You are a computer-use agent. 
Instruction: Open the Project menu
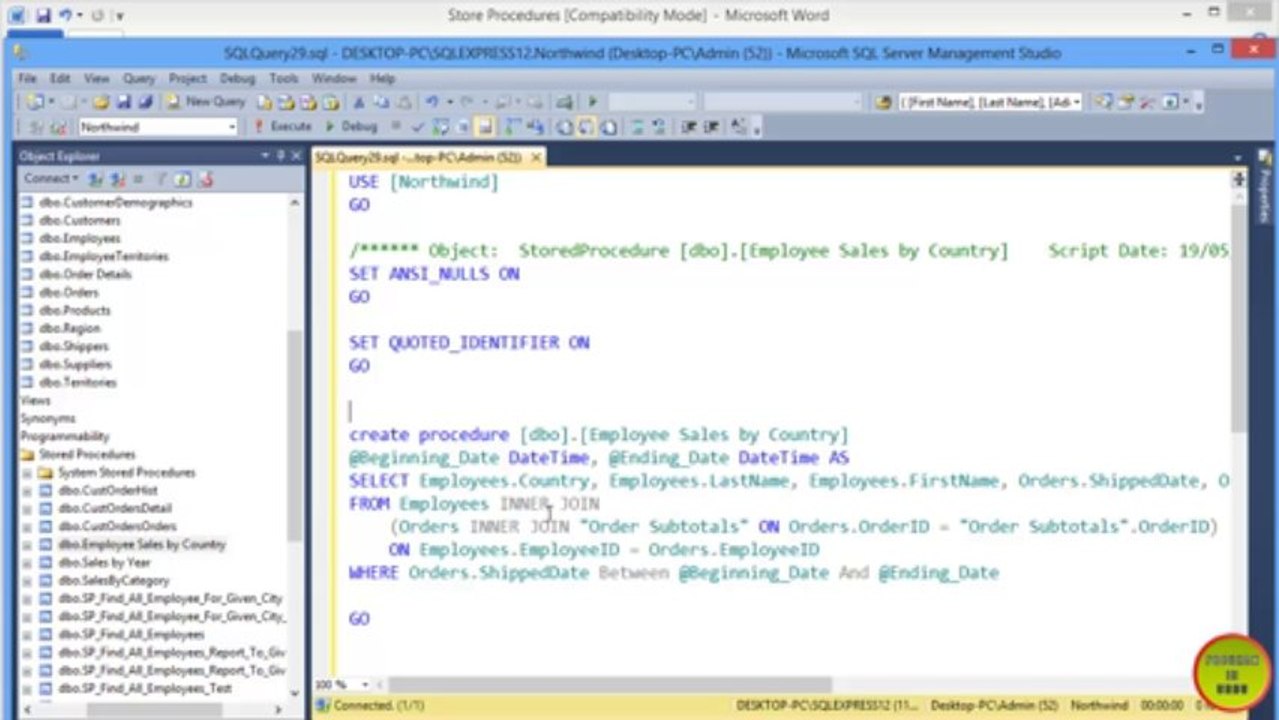(187, 78)
